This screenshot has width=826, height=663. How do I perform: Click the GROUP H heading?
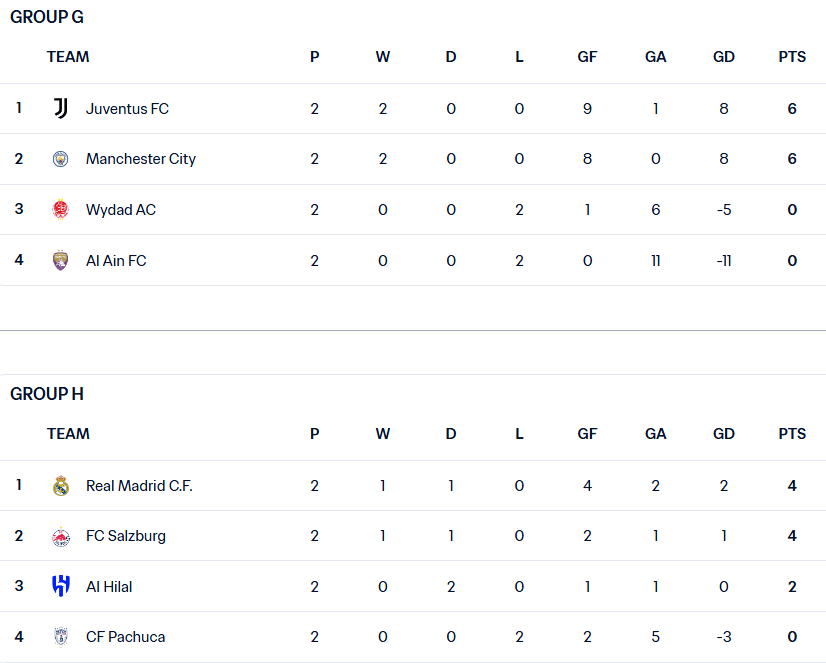click(47, 394)
